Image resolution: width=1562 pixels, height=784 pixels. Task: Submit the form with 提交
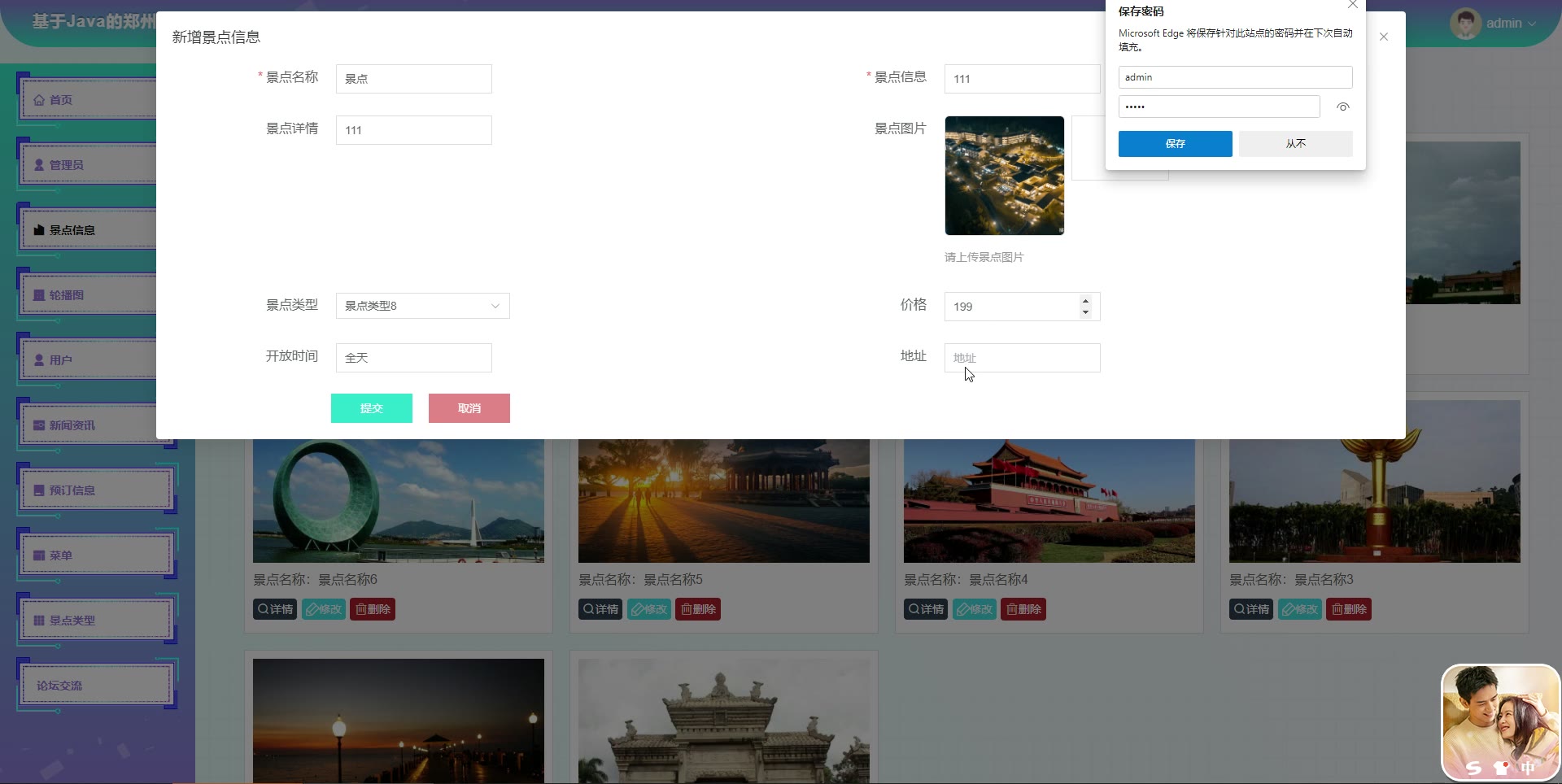(372, 408)
